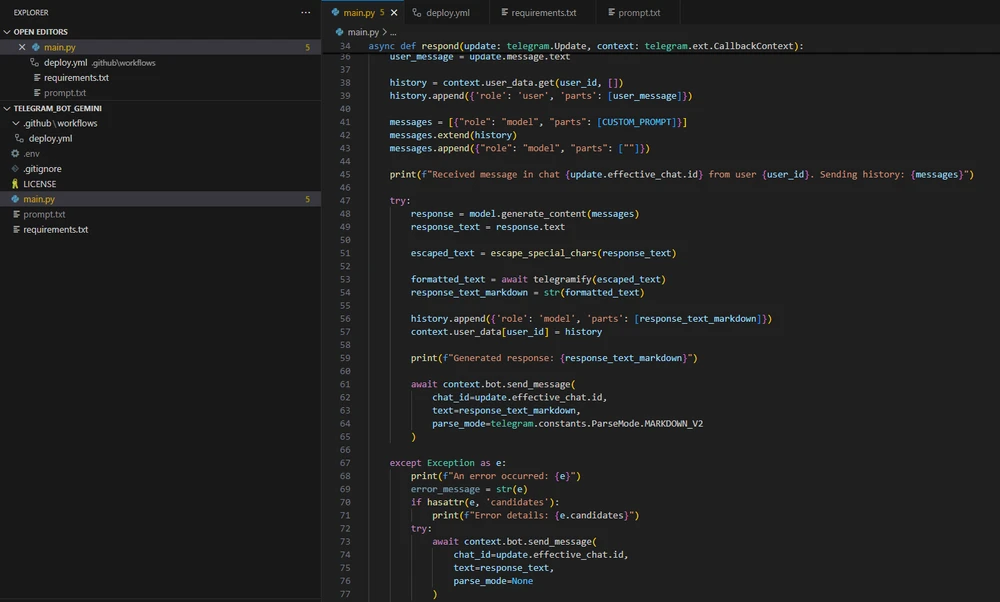Collapse the .github\workflows folder
Image resolution: width=1000 pixels, height=602 pixels.
coord(15,123)
